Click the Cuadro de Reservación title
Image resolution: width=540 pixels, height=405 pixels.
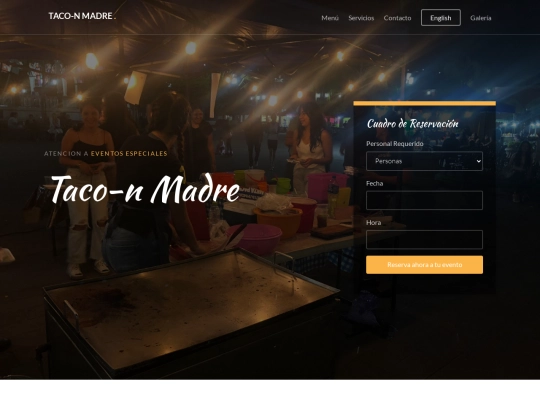413,123
